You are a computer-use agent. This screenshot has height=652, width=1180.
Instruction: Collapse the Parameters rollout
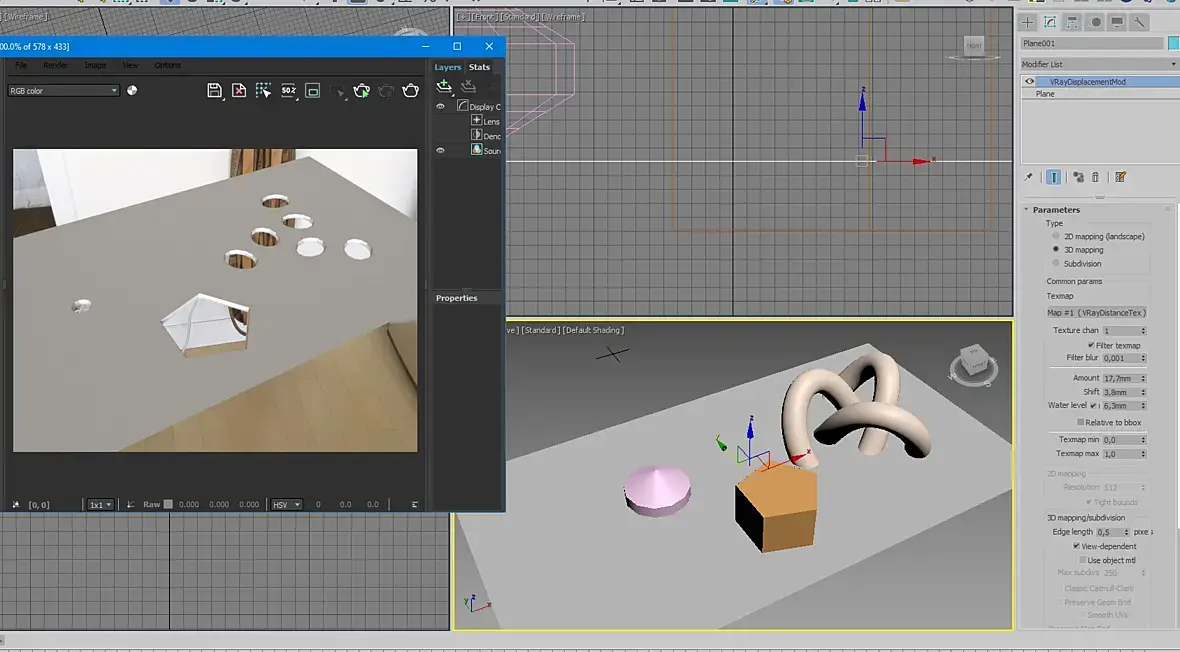tap(1056, 210)
